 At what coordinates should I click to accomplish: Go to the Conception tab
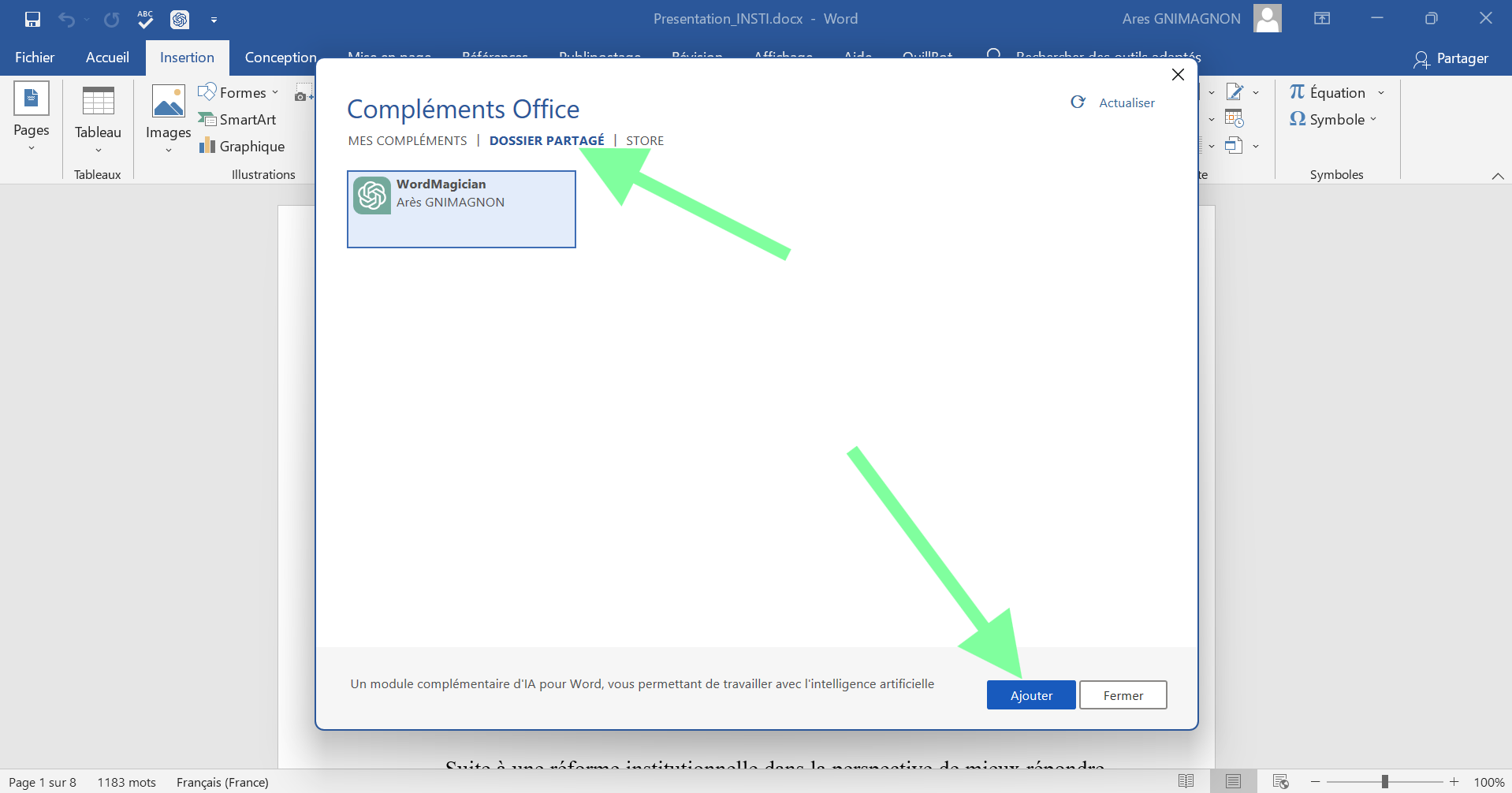click(281, 58)
